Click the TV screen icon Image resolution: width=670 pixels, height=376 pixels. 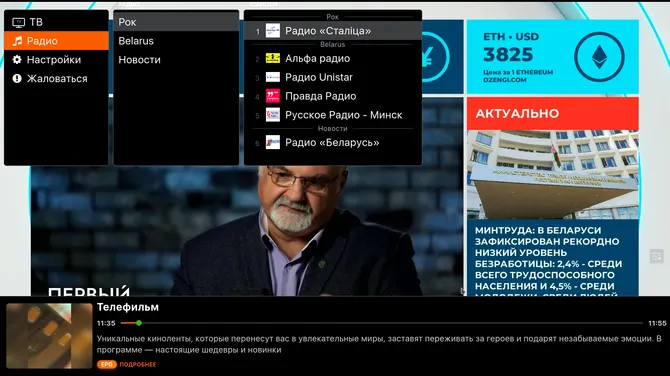click(18, 22)
